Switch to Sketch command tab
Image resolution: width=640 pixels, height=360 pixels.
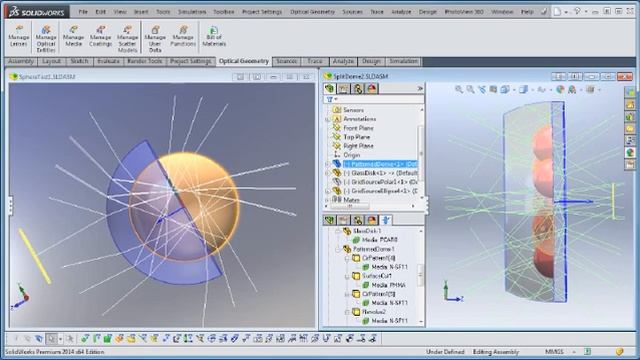click(x=79, y=61)
